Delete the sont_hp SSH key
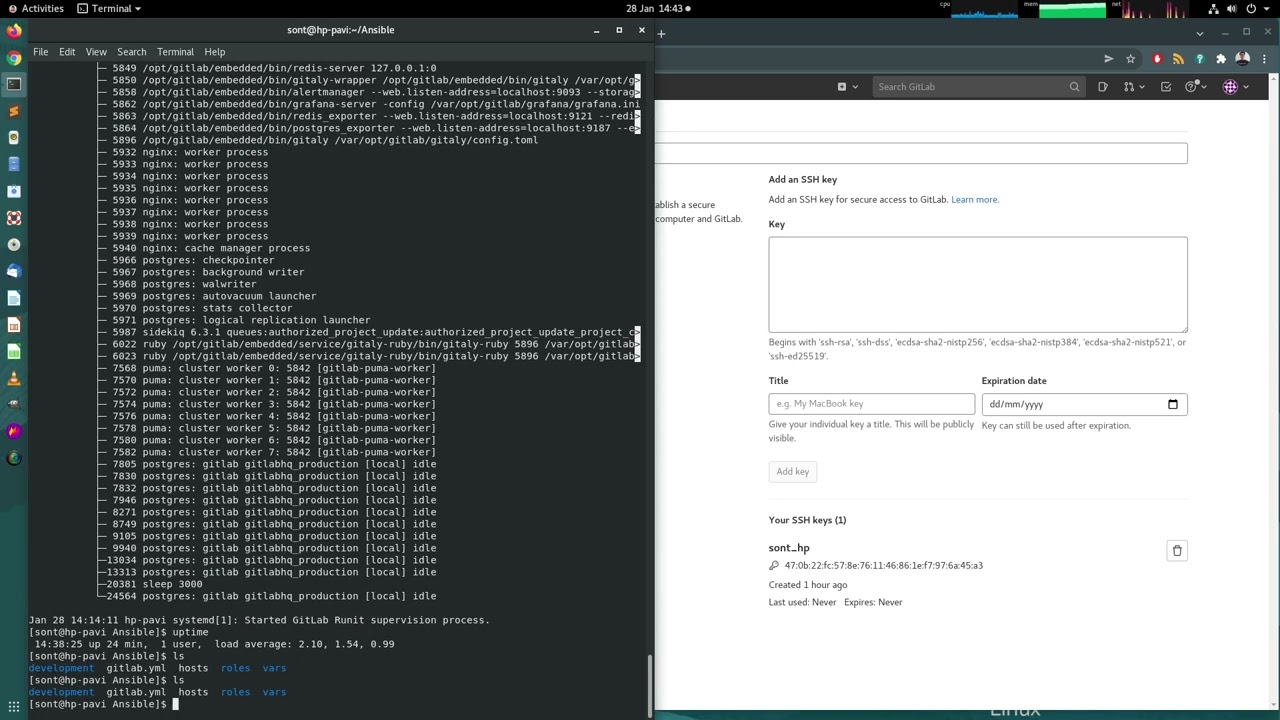Image resolution: width=1280 pixels, height=720 pixels. tap(1177, 551)
